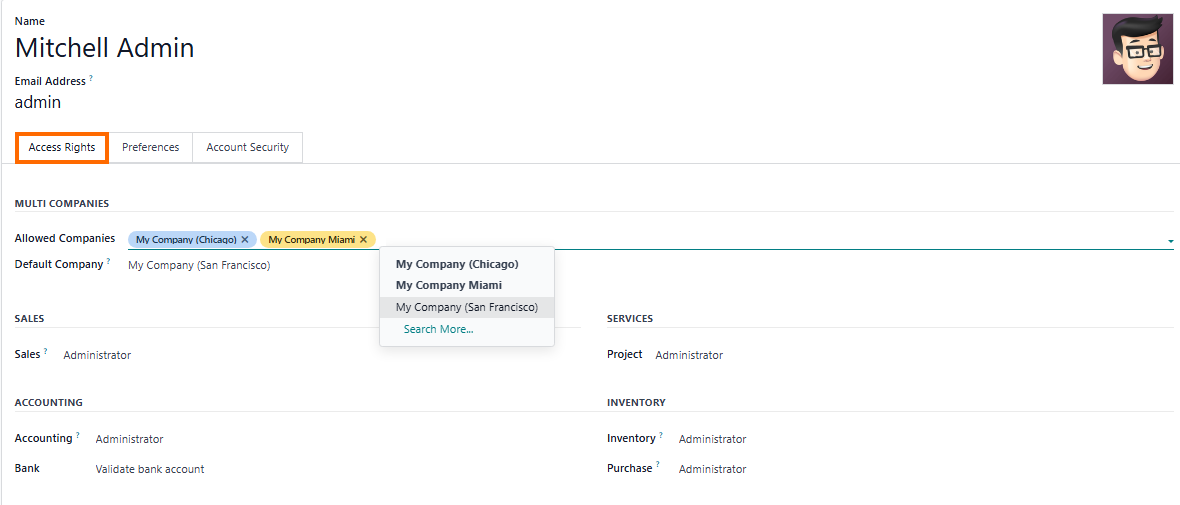Click the MULTI COMPANIES section heading

click(62, 203)
